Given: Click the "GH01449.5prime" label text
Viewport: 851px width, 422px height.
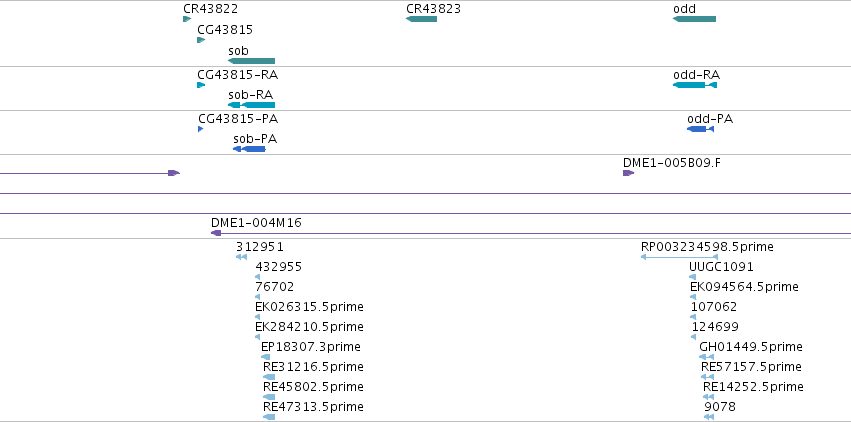Looking at the screenshot, I should (751, 347).
